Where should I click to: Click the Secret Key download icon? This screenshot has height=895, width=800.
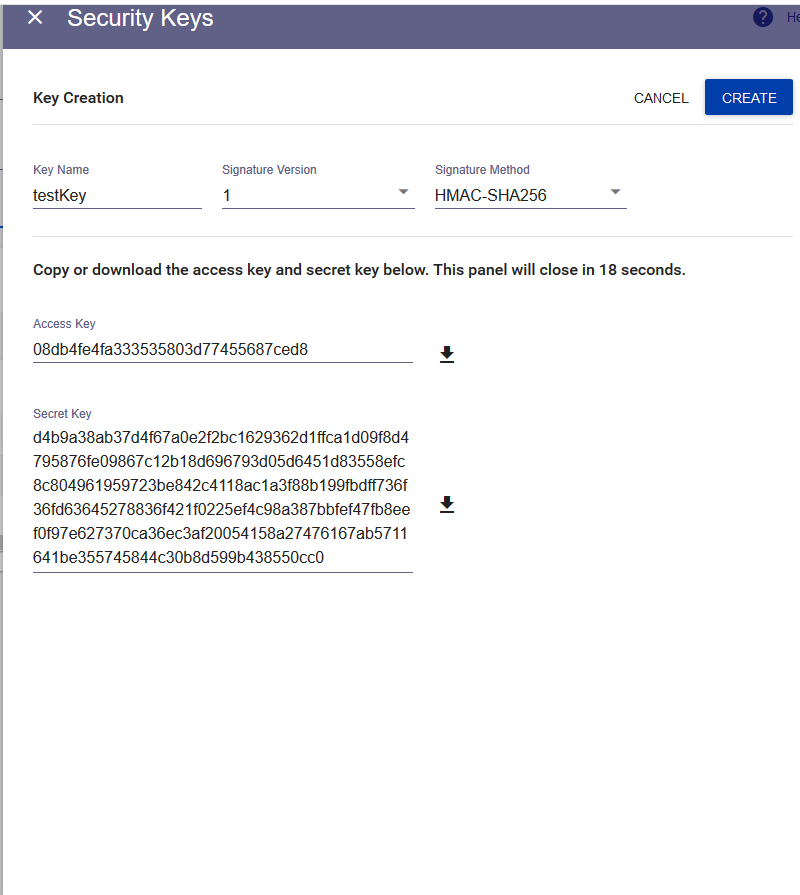pyautogui.click(x=447, y=504)
